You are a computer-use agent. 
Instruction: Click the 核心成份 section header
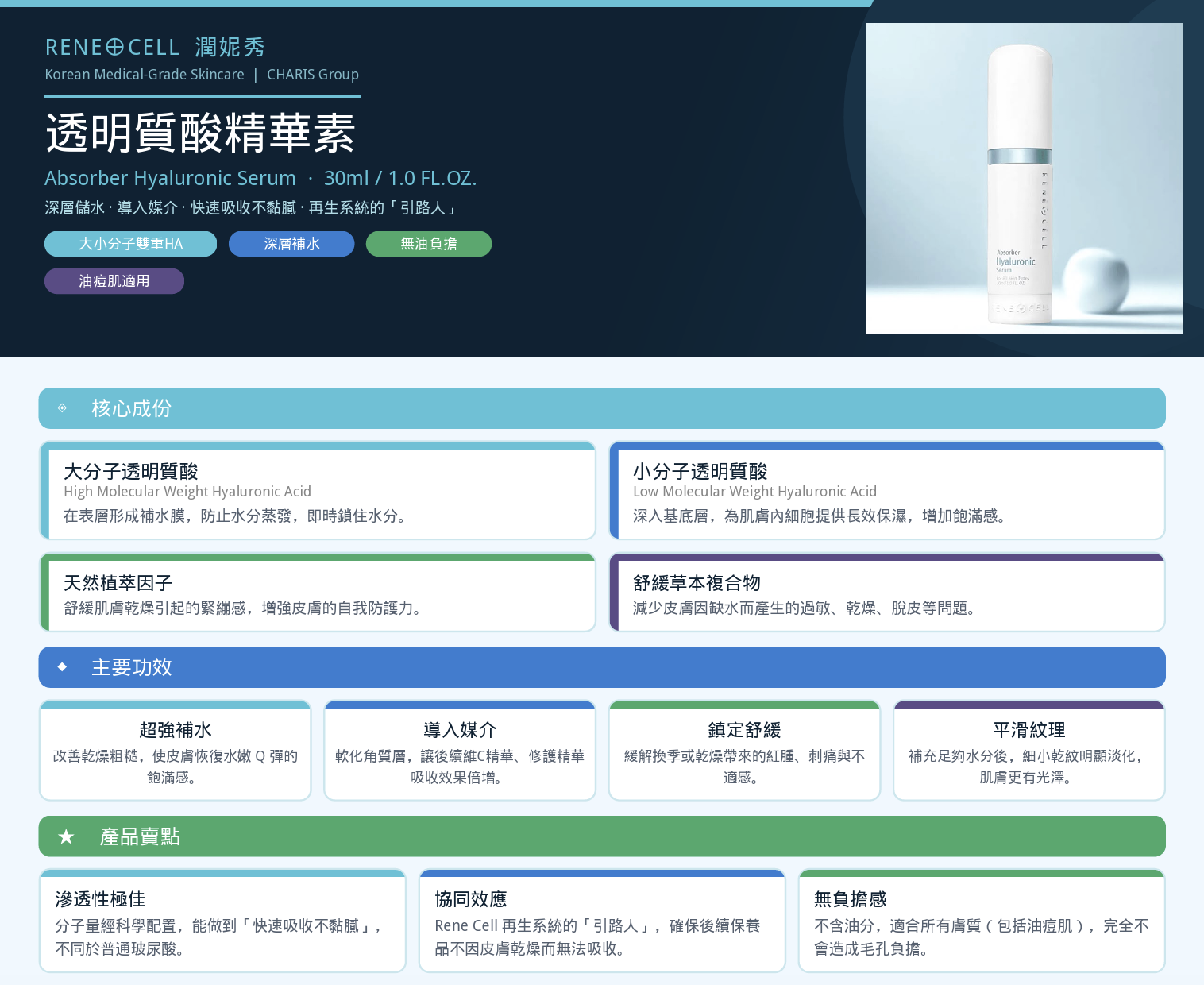point(602,408)
